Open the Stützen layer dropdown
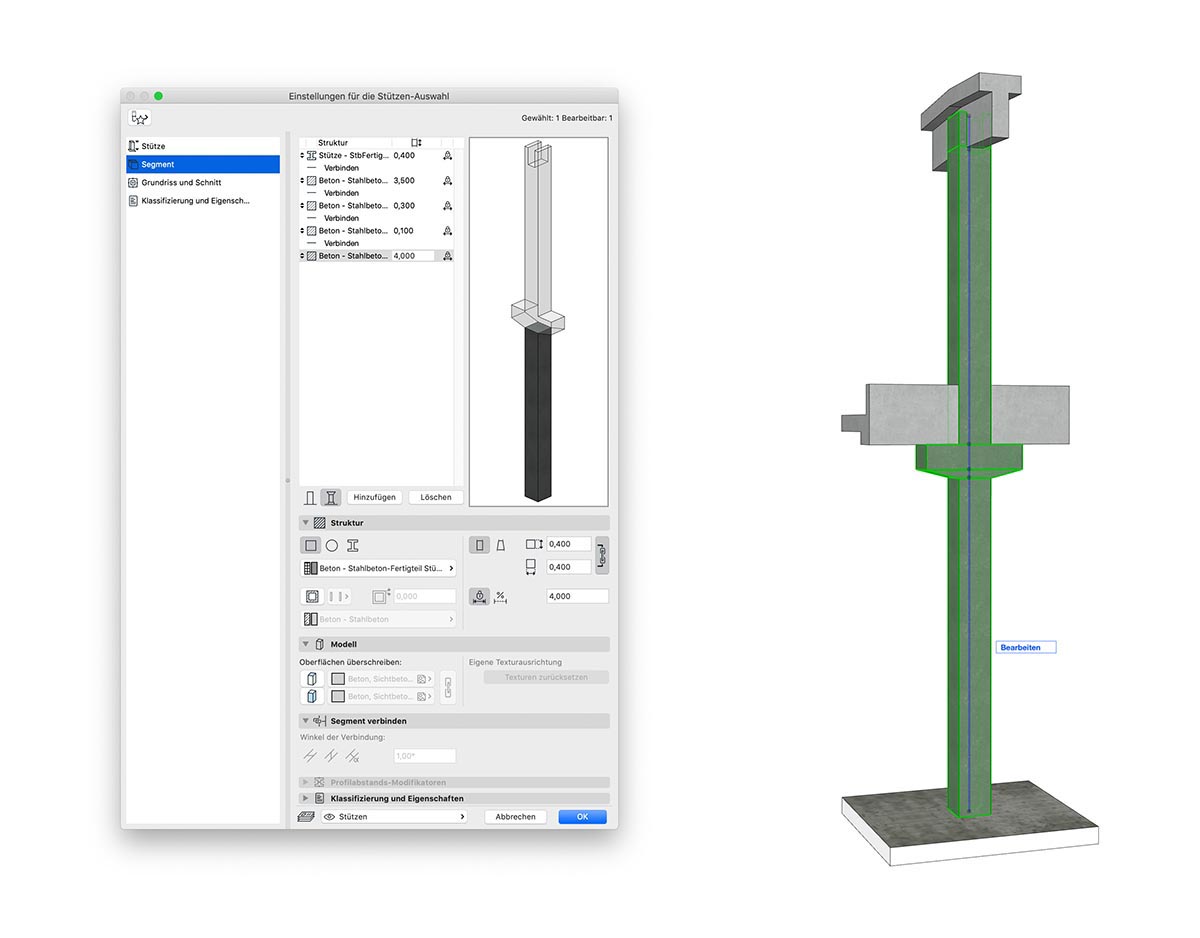Viewport: 1200px width, 938px height. [394, 817]
